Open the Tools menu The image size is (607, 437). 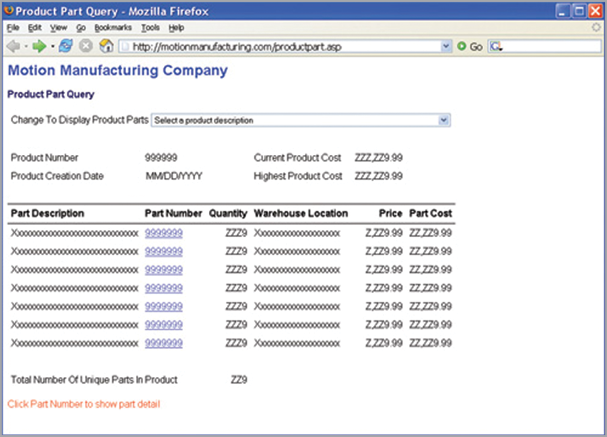150,27
